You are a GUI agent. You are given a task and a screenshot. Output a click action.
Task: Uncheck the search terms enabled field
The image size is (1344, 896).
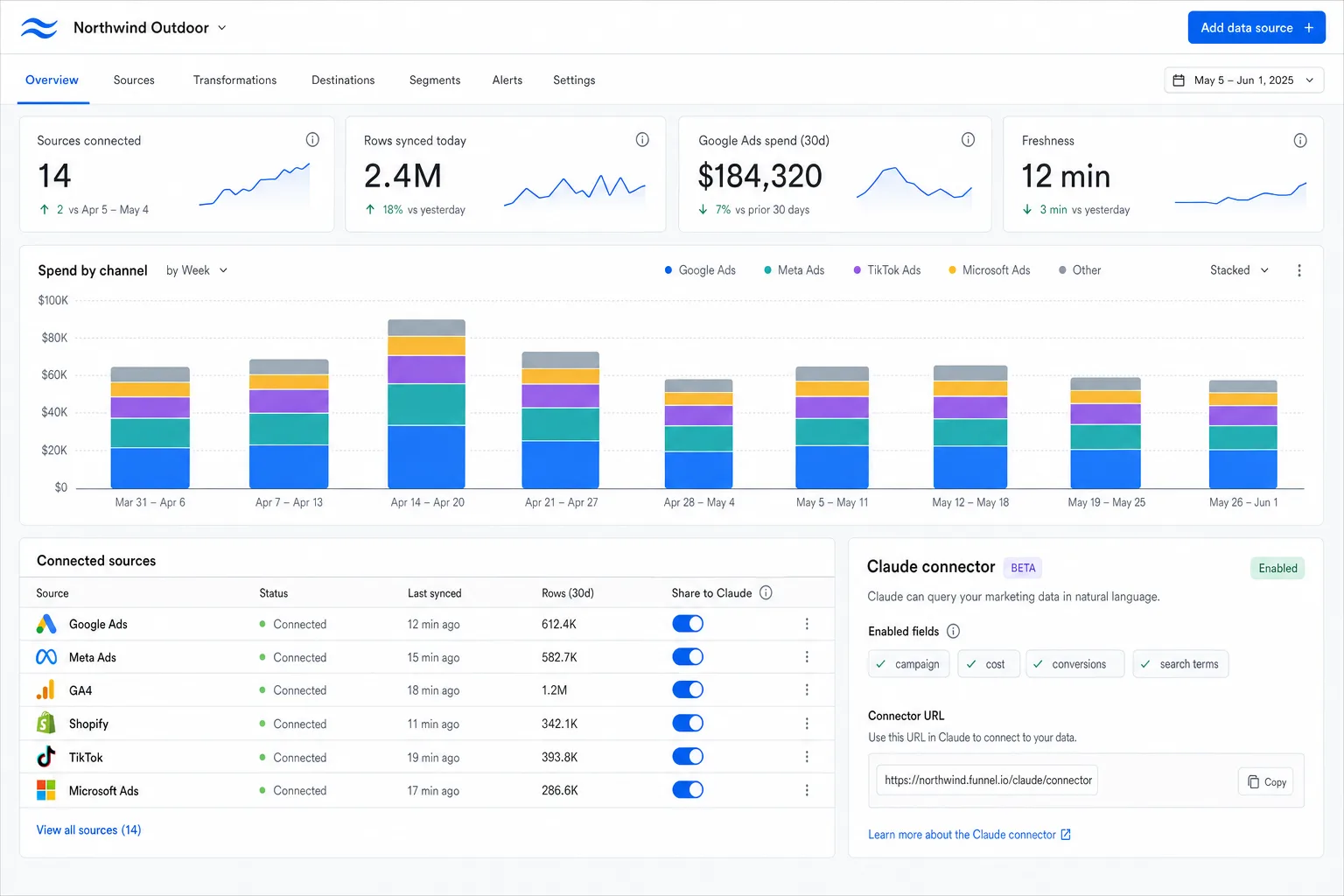click(1181, 664)
